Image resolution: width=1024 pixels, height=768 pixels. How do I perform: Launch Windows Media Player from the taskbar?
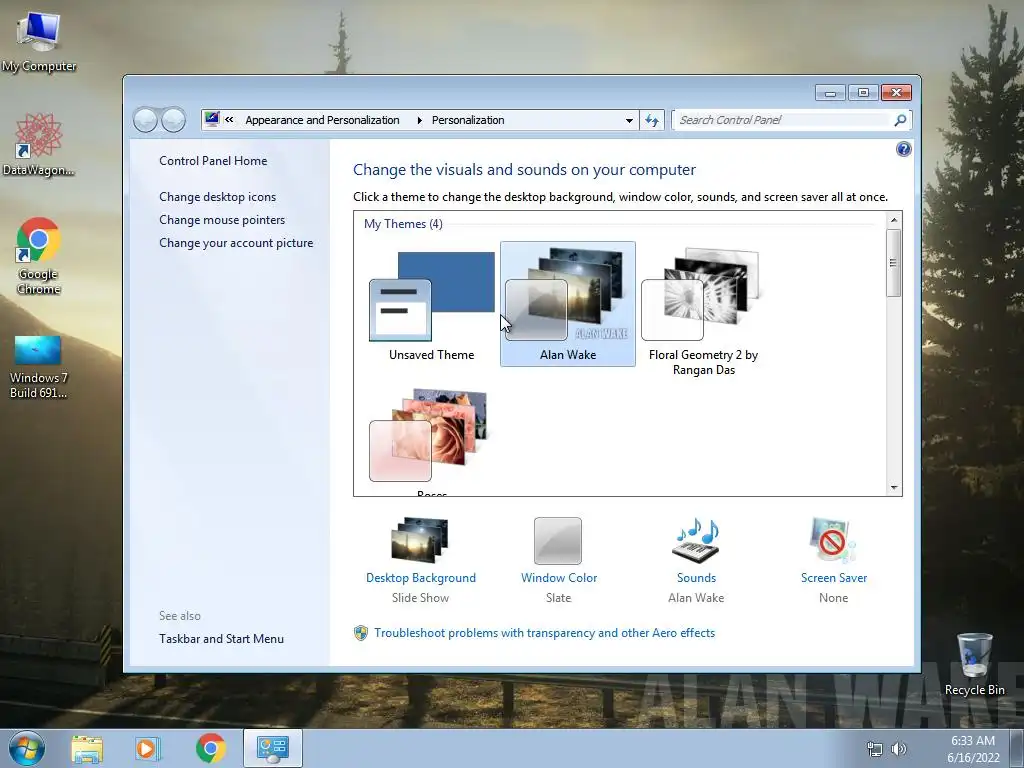point(148,748)
